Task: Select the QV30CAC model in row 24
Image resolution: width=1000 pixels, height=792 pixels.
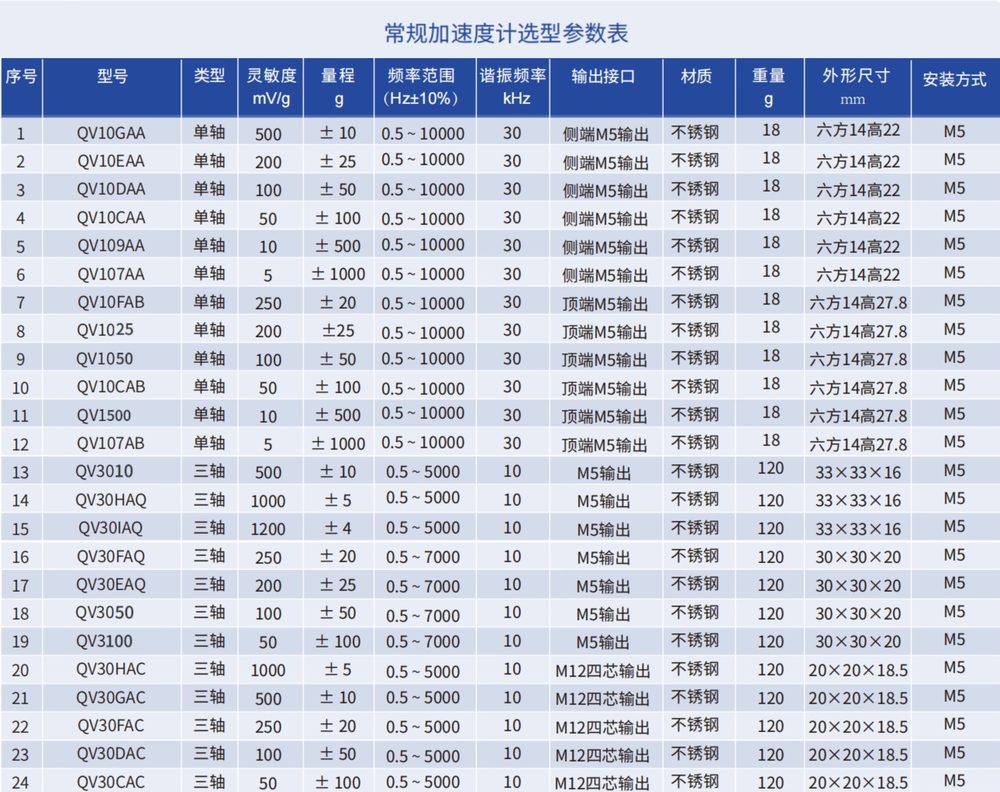Action: pos(115,783)
